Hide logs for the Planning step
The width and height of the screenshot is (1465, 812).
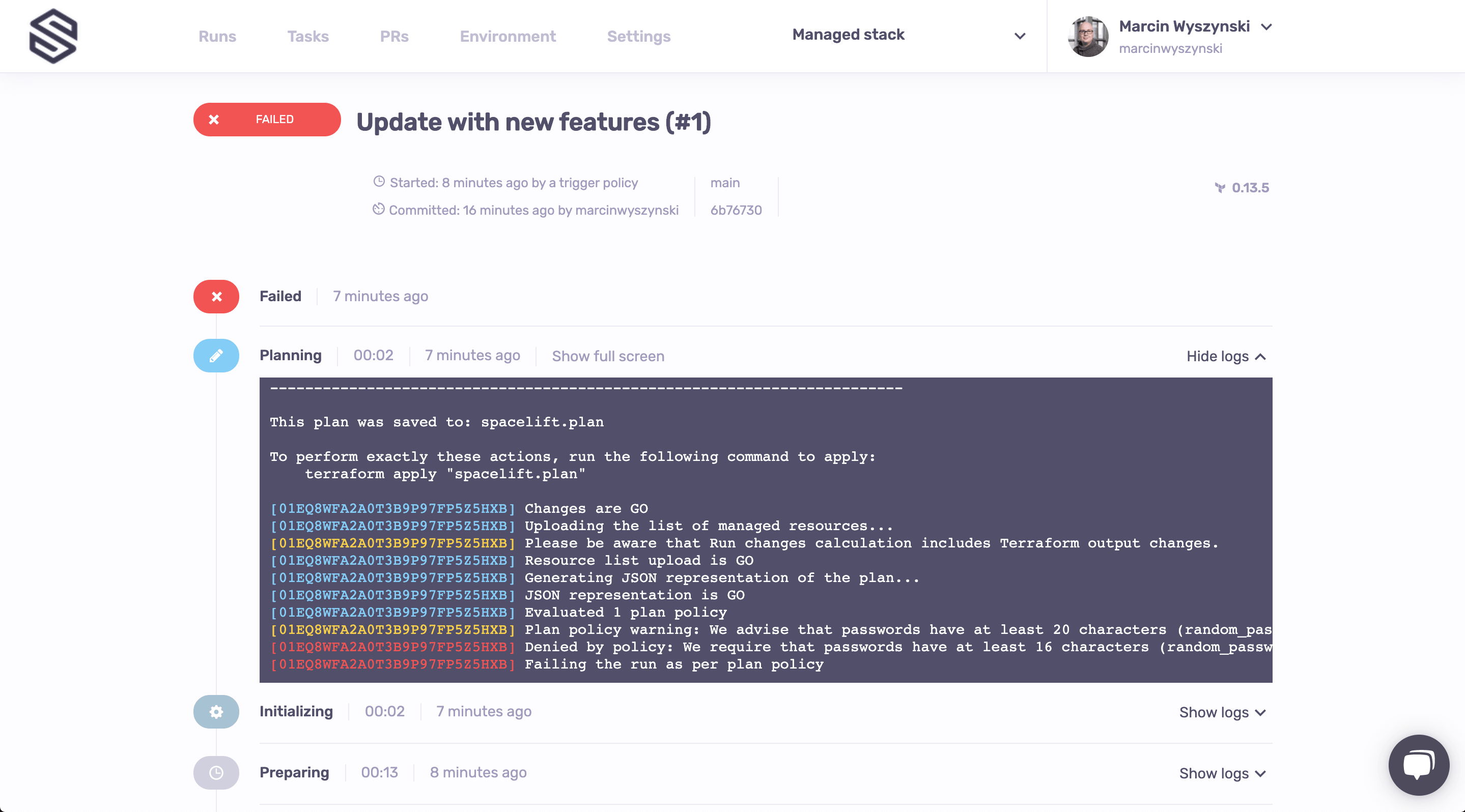pos(1224,356)
